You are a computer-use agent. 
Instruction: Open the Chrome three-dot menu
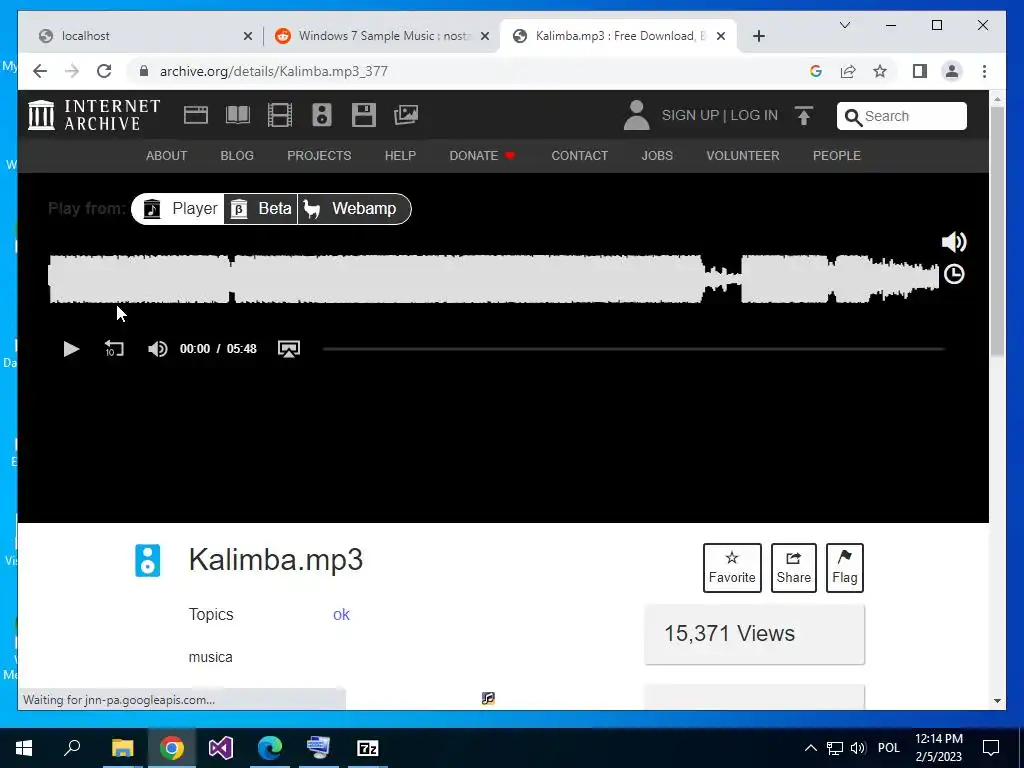point(984,71)
